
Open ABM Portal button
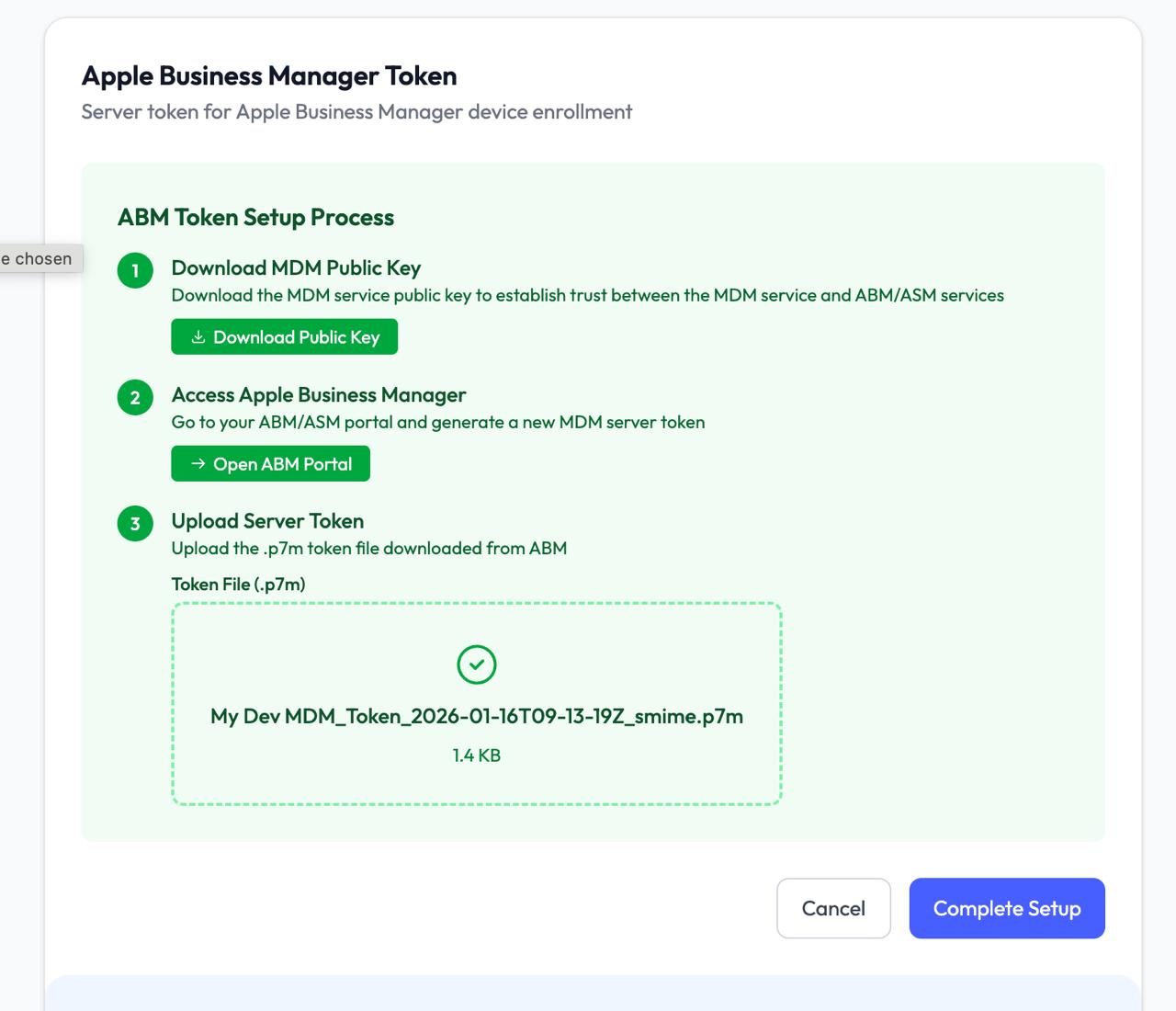tap(270, 463)
